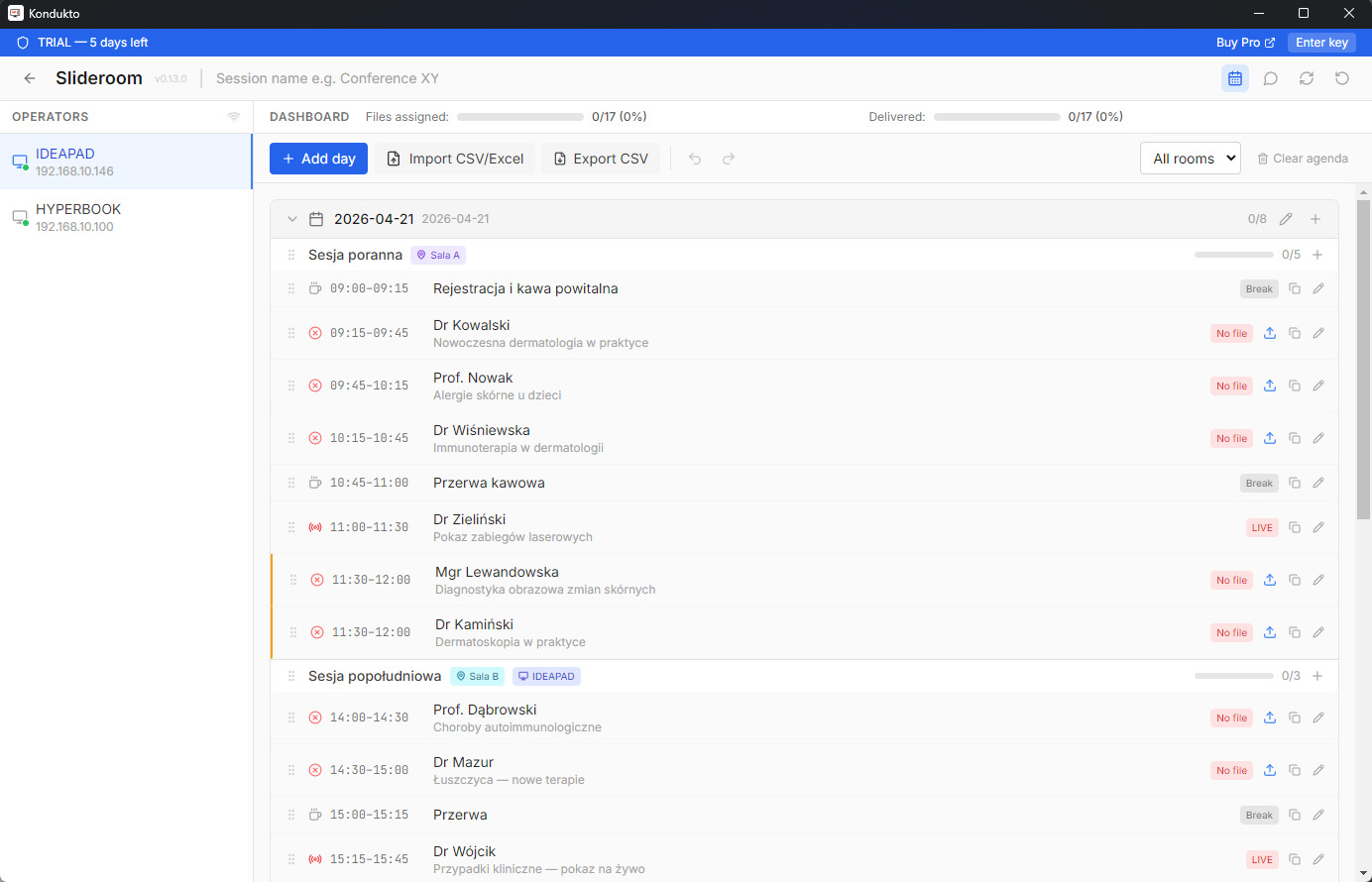This screenshot has height=883, width=1372.
Task: Click the Slideroom project title
Action: [99, 78]
